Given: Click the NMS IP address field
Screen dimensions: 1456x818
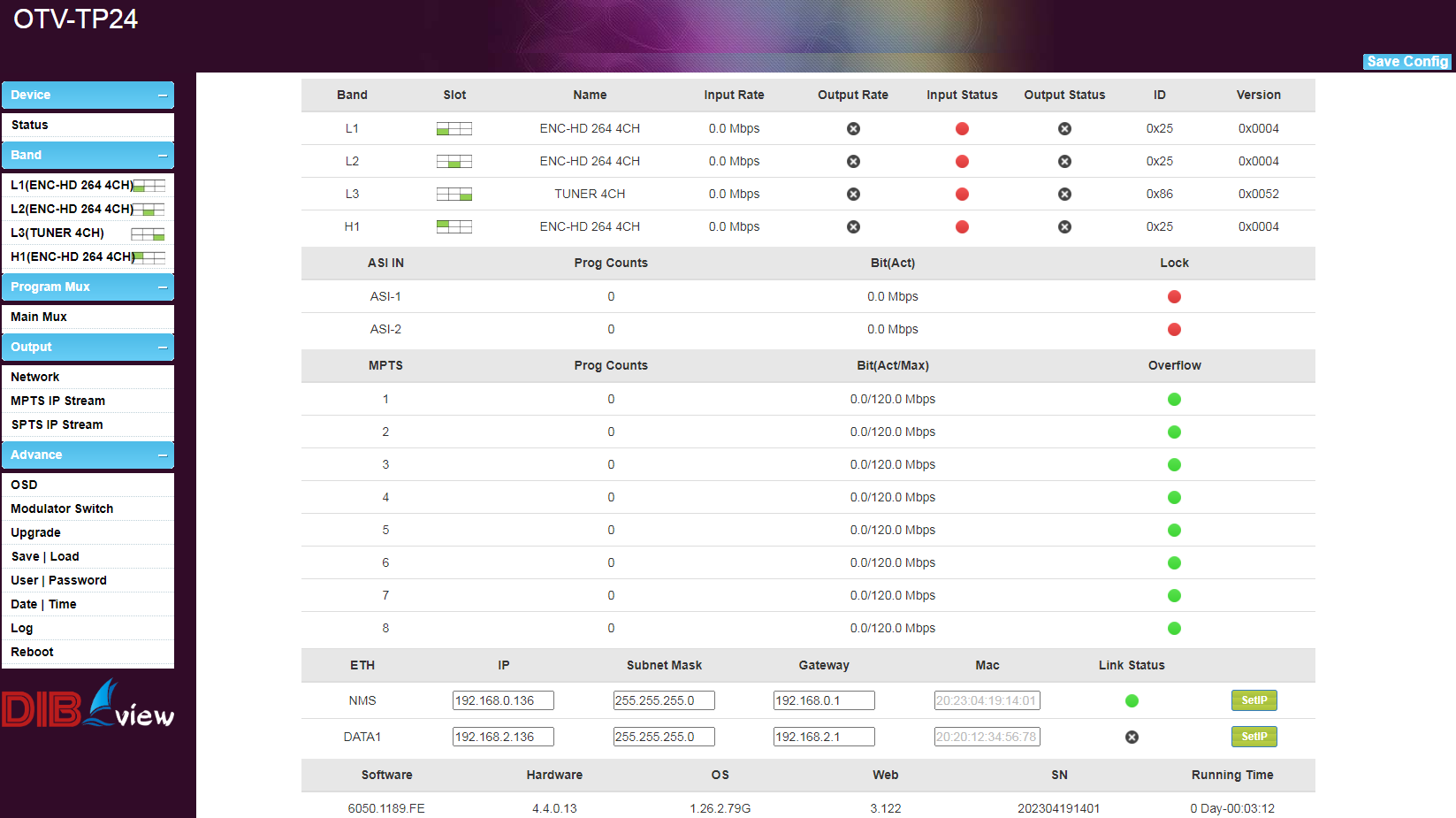Looking at the screenshot, I should [x=503, y=701].
